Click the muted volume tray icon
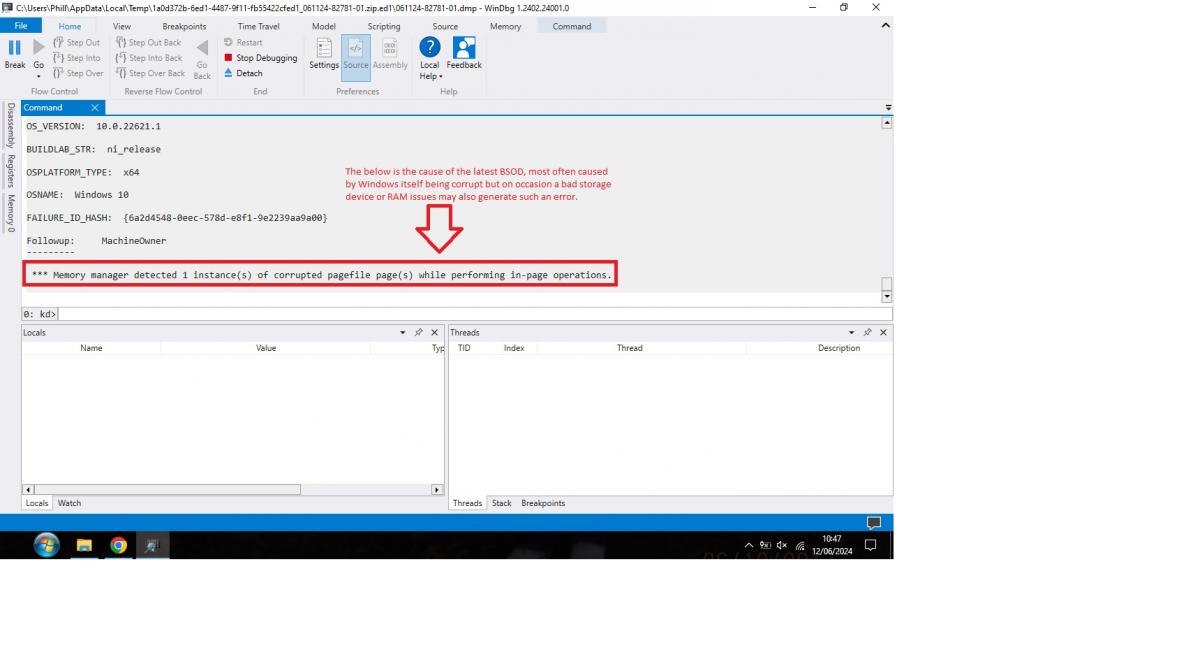The height and width of the screenshot is (671, 1200). (782, 545)
